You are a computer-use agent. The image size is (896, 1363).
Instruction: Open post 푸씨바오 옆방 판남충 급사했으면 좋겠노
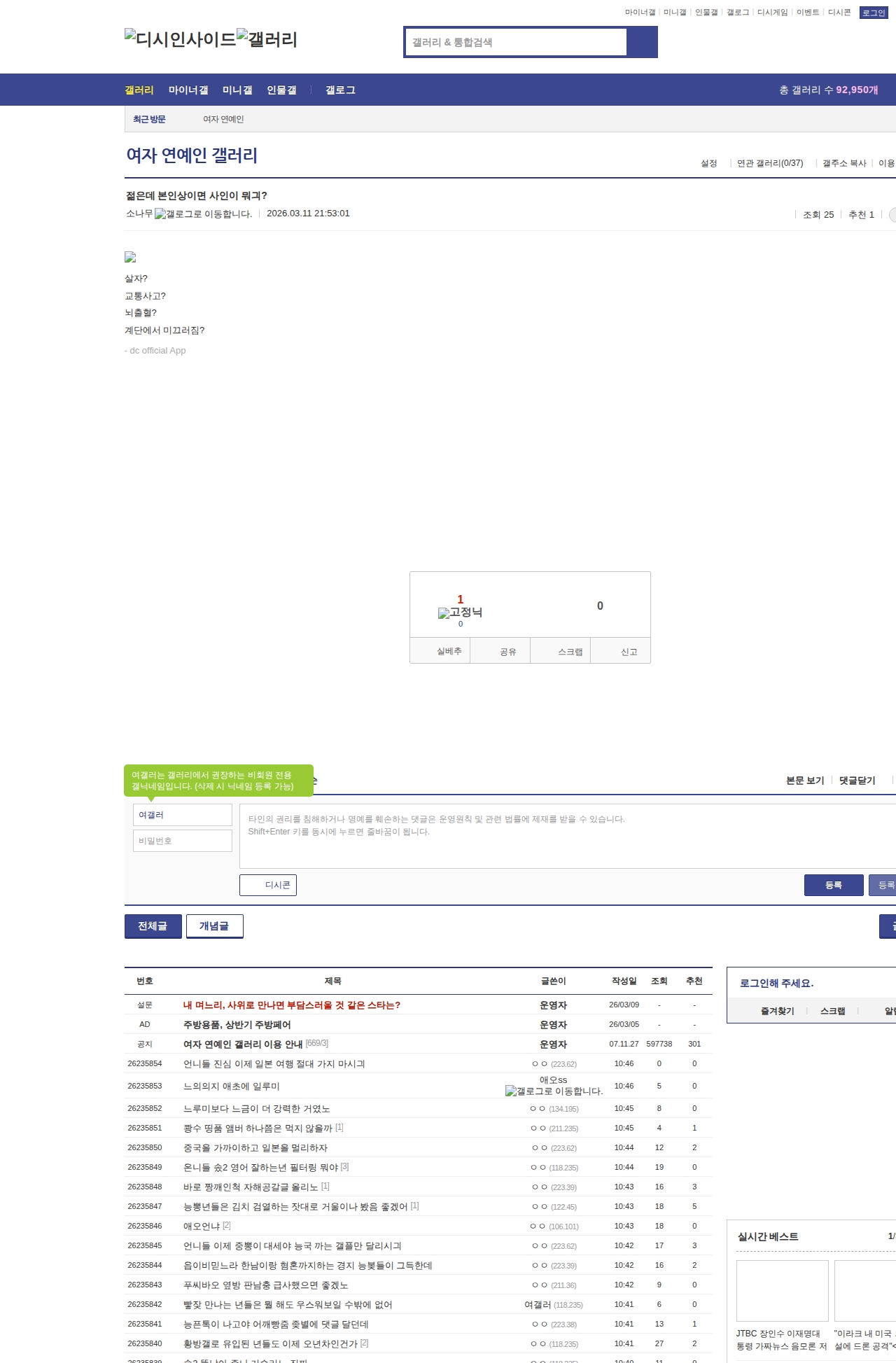265,1285
